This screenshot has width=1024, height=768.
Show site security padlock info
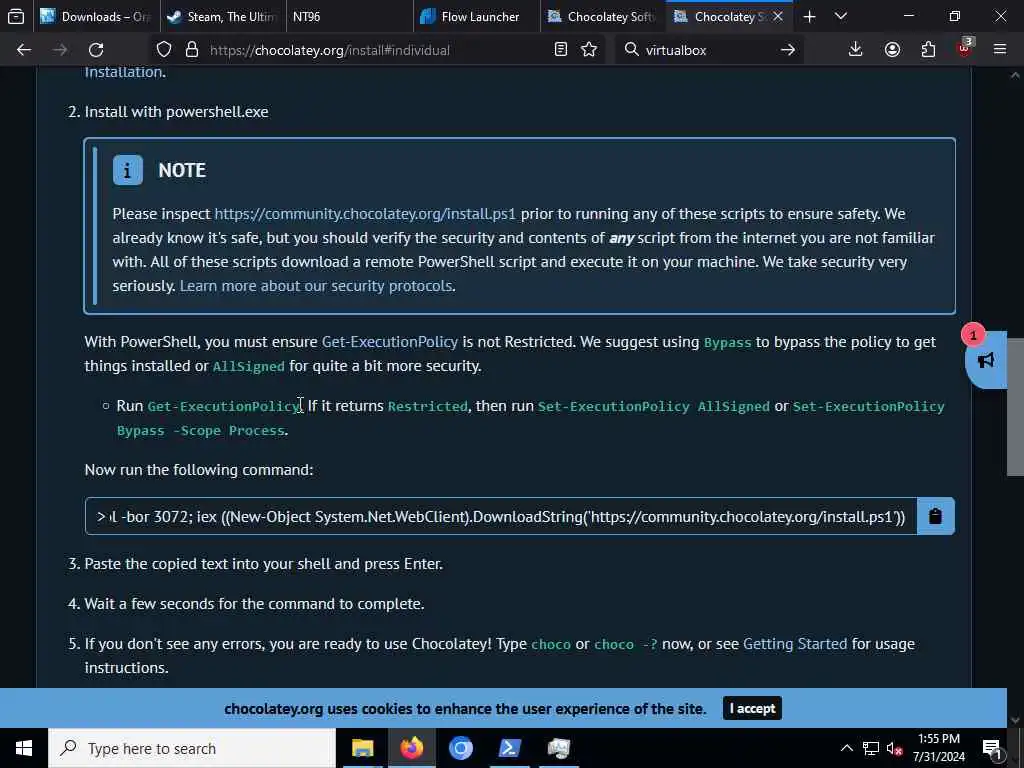click(191, 50)
